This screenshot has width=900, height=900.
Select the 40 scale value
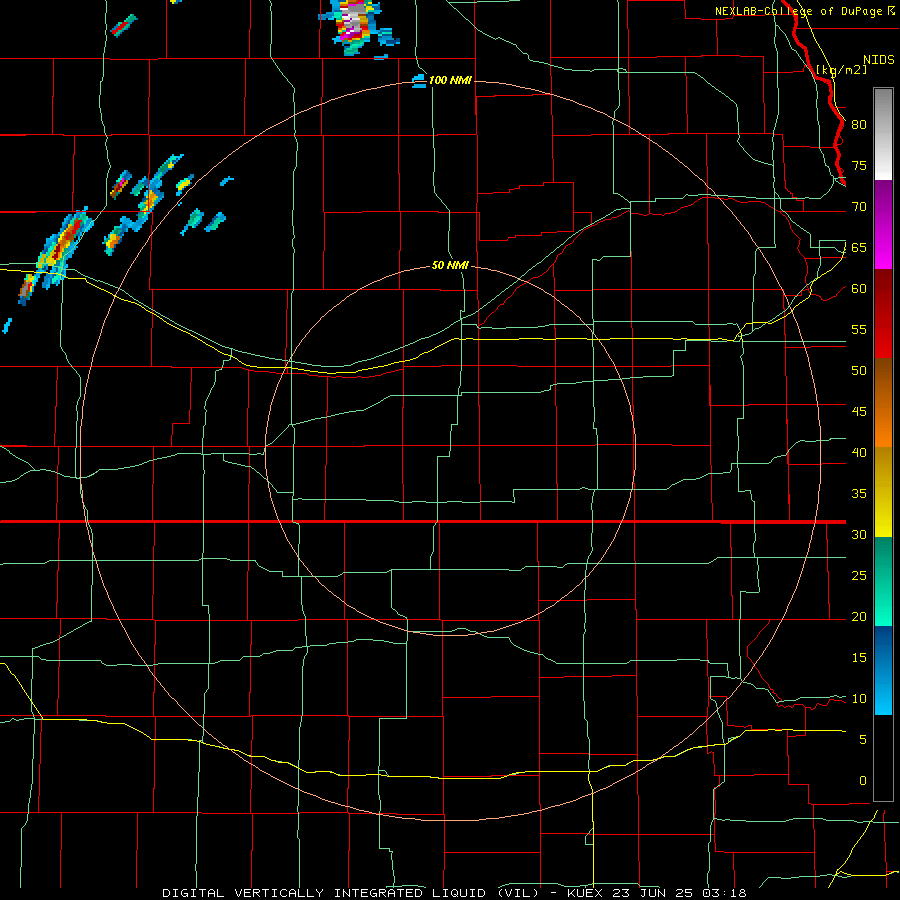pyautogui.click(x=859, y=452)
